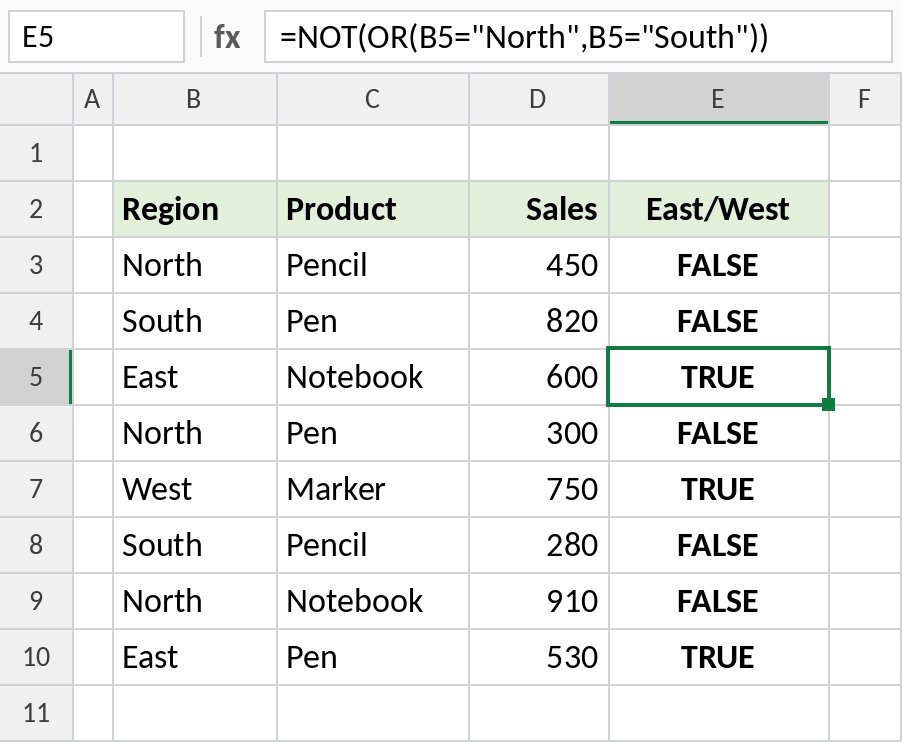Image resolution: width=902 pixels, height=742 pixels.
Task: Select column F header
Action: pyautogui.click(x=865, y=99)
